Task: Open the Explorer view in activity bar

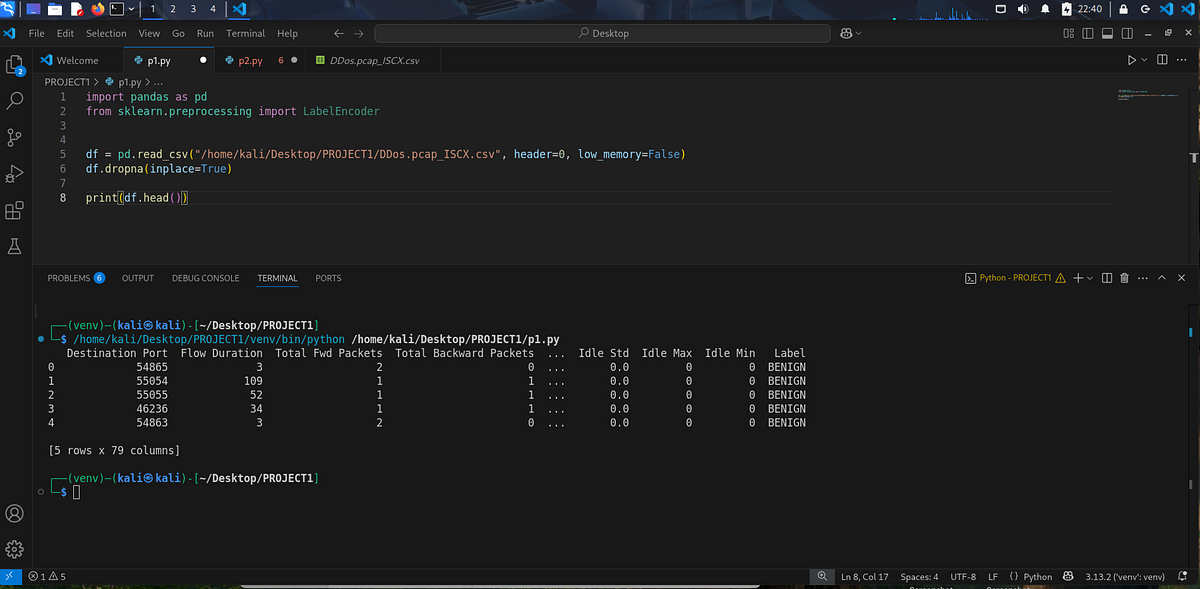Action: point(15,64)
